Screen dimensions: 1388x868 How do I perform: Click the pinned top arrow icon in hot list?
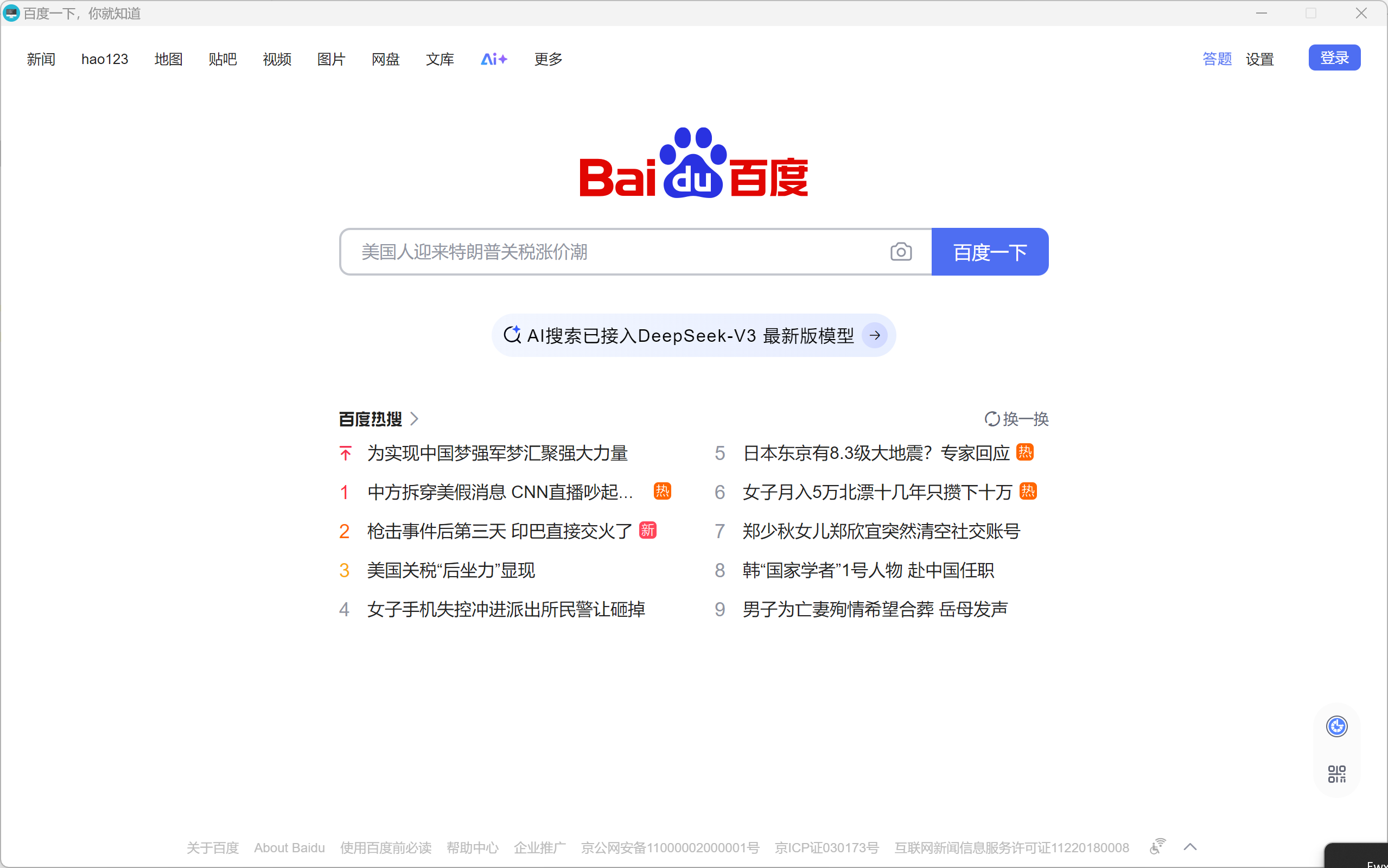tap(345, 454)
